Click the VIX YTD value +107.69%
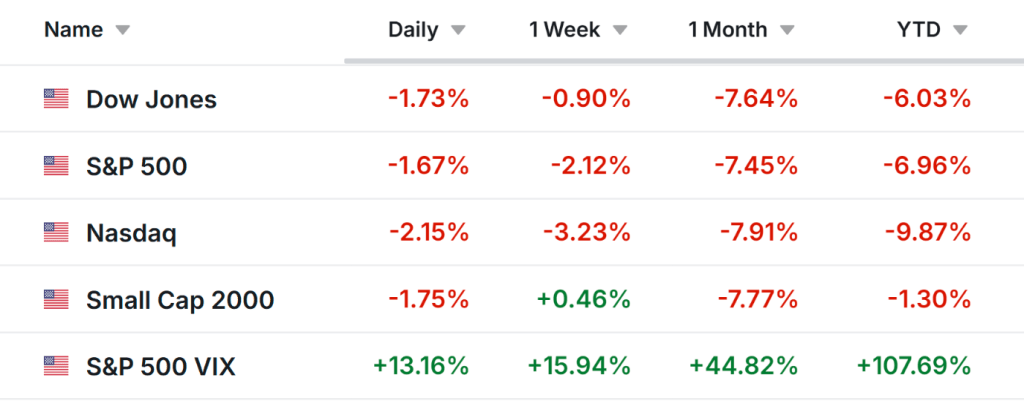 914,367
